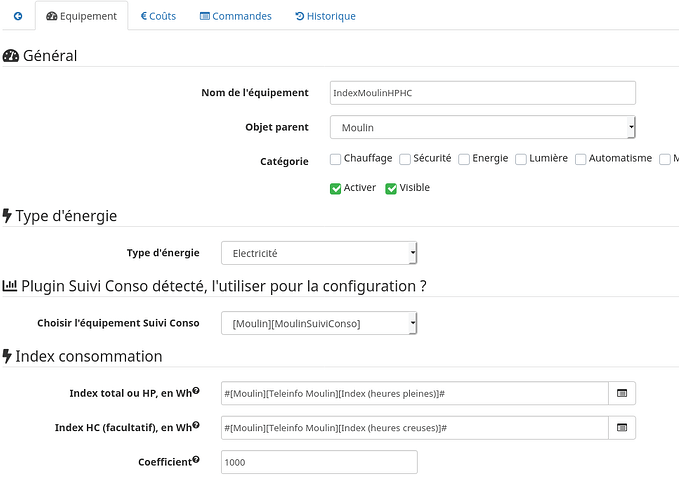Check the Energie category
The width and height of the screenshot is (679, 500).
click(464, 159)
